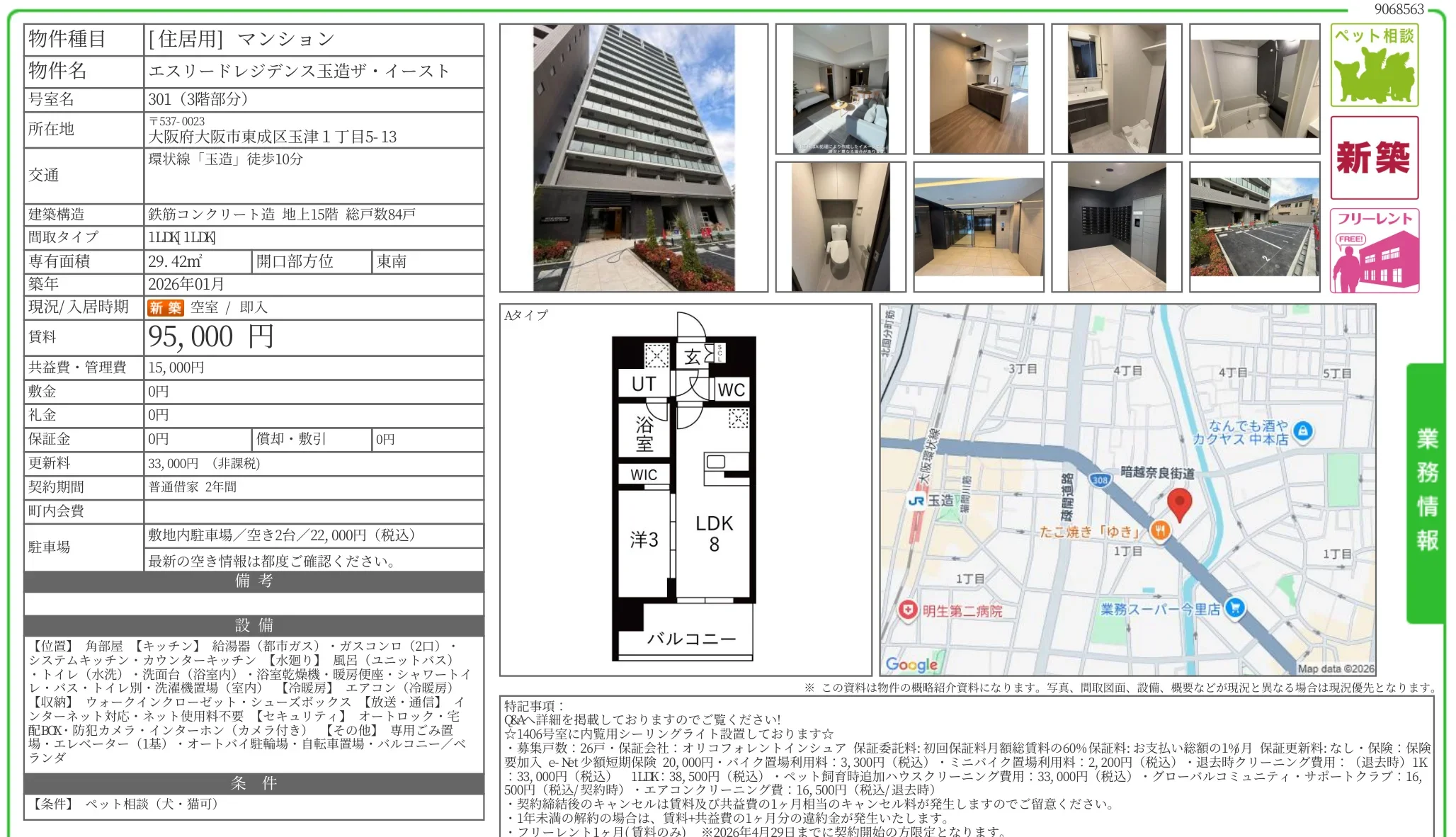1456x837 pixels.
Task: Open the building exterior main photo
Action: click(633, 158)
